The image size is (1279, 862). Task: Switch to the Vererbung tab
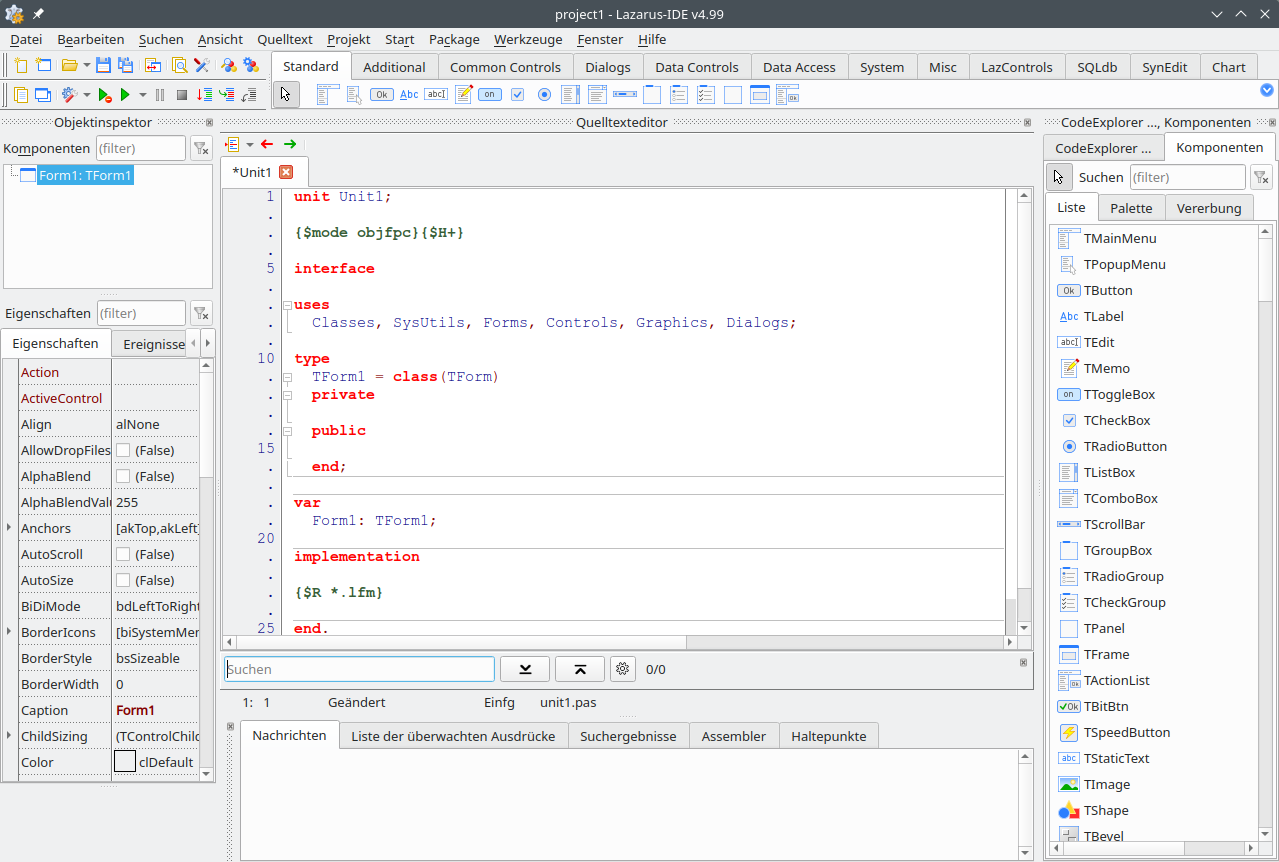(1209, 208)
